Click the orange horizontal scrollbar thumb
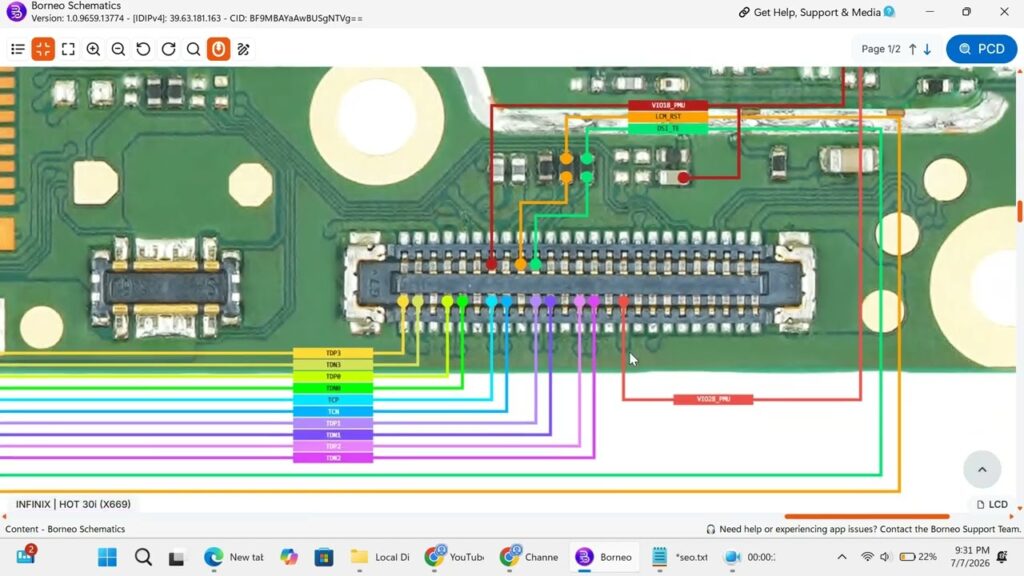Image resolution: width=1024 pixels, height=576 pixels. pos(867,517)
